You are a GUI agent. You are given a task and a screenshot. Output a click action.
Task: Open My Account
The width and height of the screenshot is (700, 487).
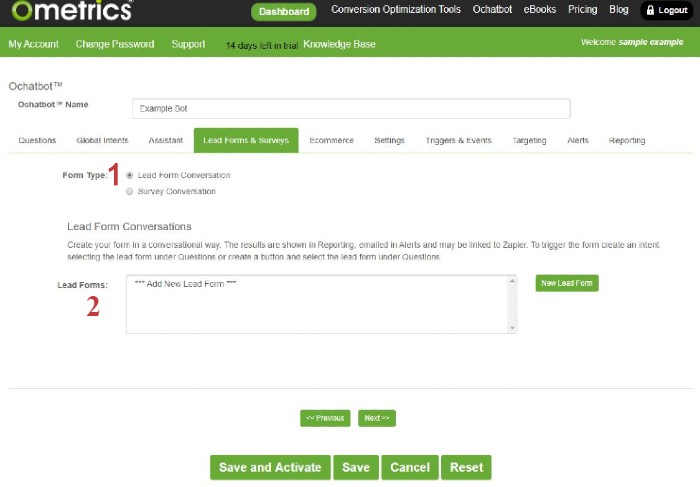33,44
